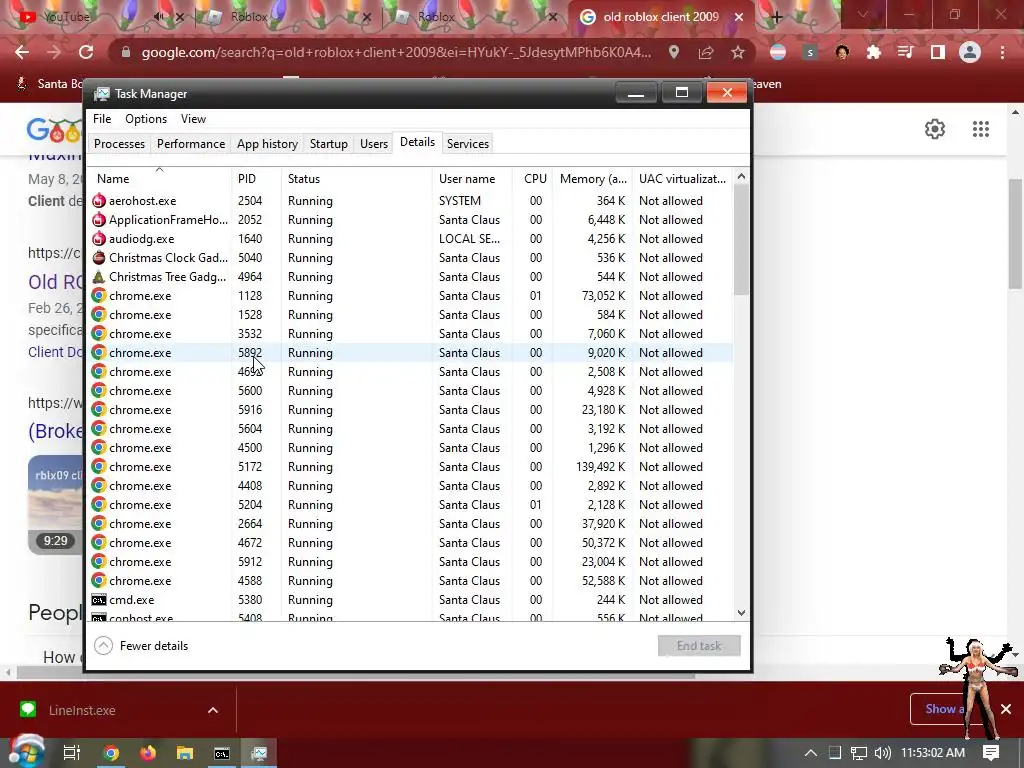Open Task View on the taskbar
This screenshot has height=768, width=1024.
pyautogui.click(x=72, y=753)
